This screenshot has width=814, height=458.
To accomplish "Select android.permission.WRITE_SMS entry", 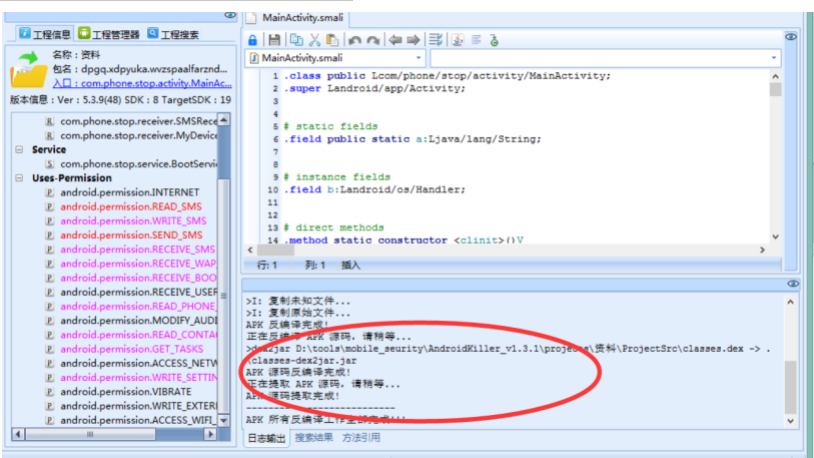I will [133, 221].
